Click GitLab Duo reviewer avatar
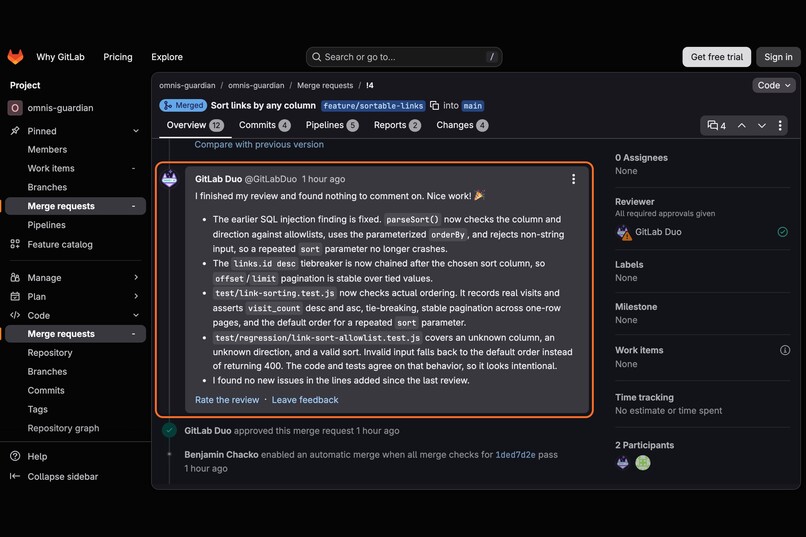The width and height of the screenshot is (806, 537). click(624, 232)
